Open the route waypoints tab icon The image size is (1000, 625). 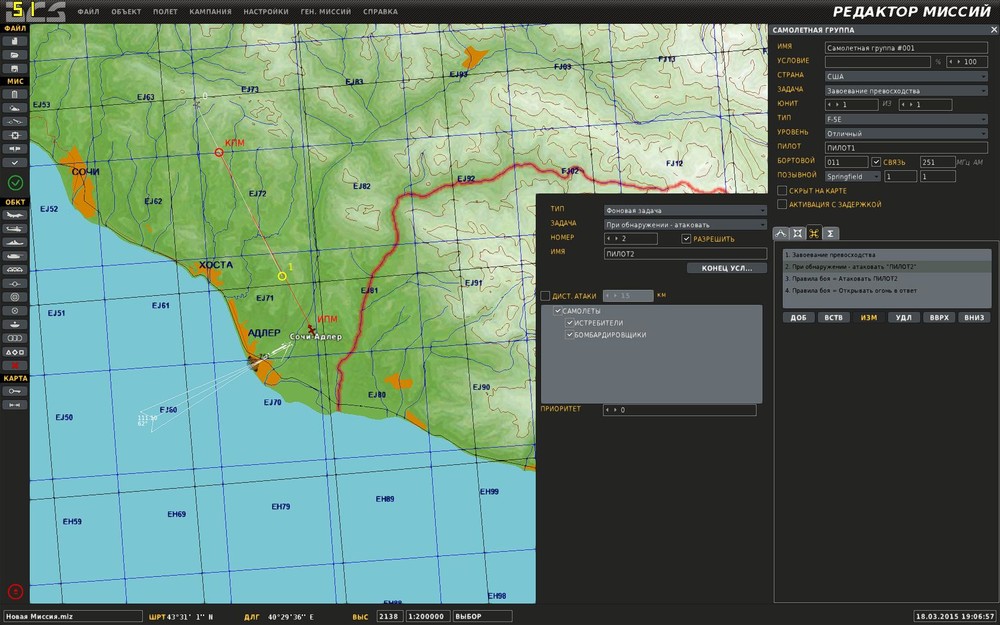[x=781, y=233]
